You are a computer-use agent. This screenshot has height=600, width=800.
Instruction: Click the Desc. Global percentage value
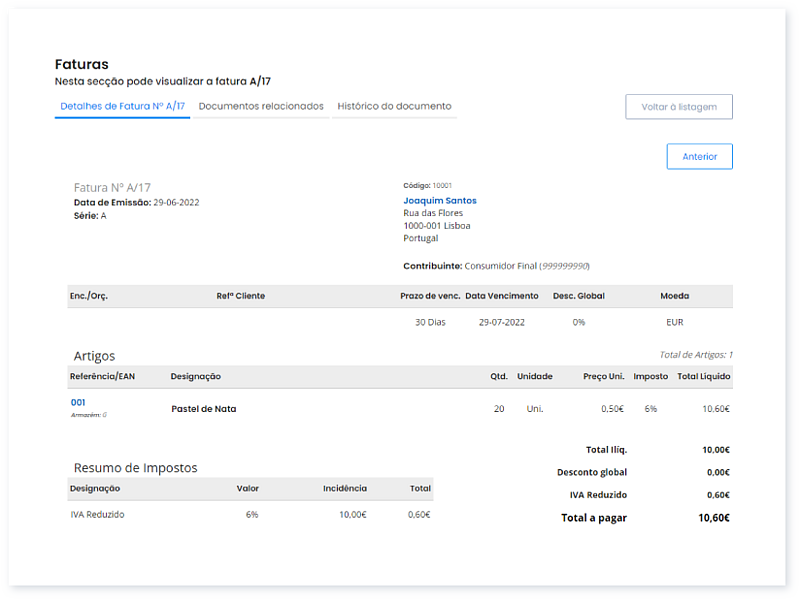click(x=578, y=322)
